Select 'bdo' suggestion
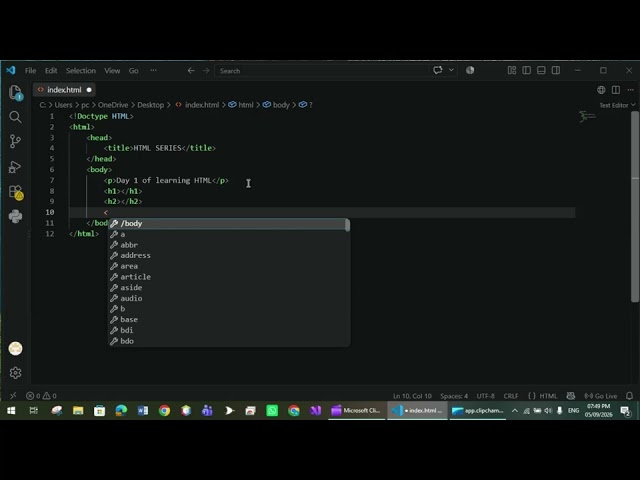This screenshot has height=480, width=640. click(227, 341)
